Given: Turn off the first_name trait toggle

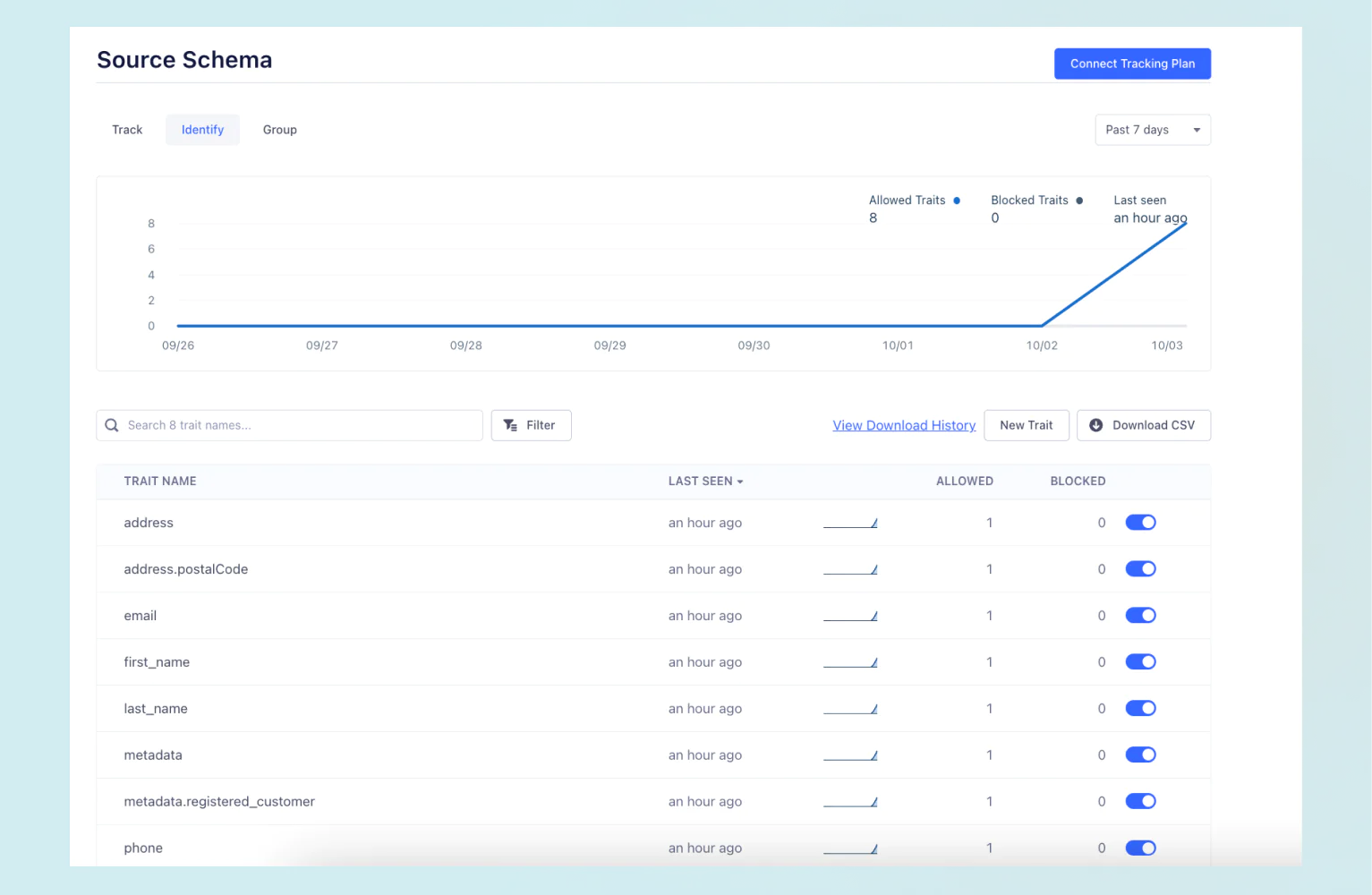Looking at the screenshot, I should (x=1140, y=661).
